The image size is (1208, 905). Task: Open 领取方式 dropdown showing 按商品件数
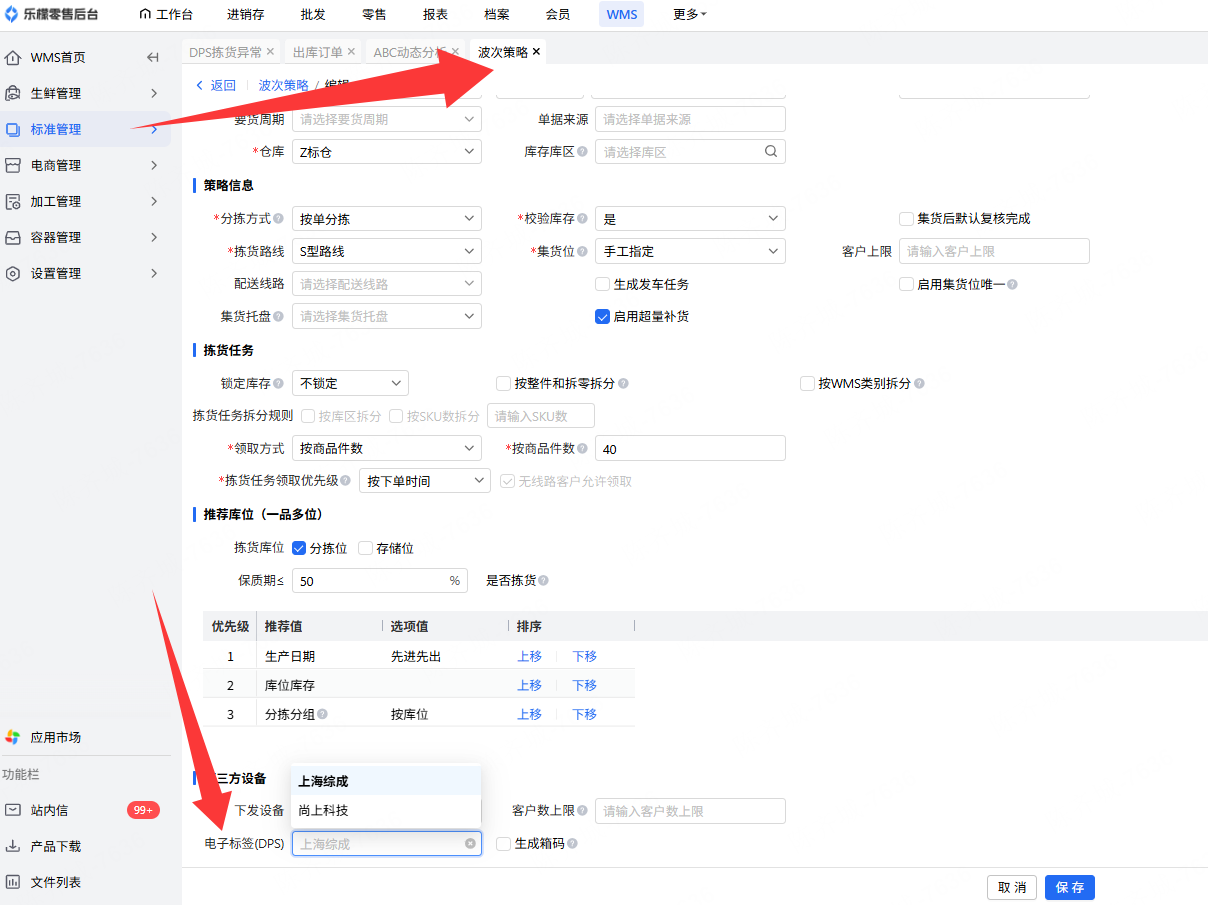(x=387, y=448)
